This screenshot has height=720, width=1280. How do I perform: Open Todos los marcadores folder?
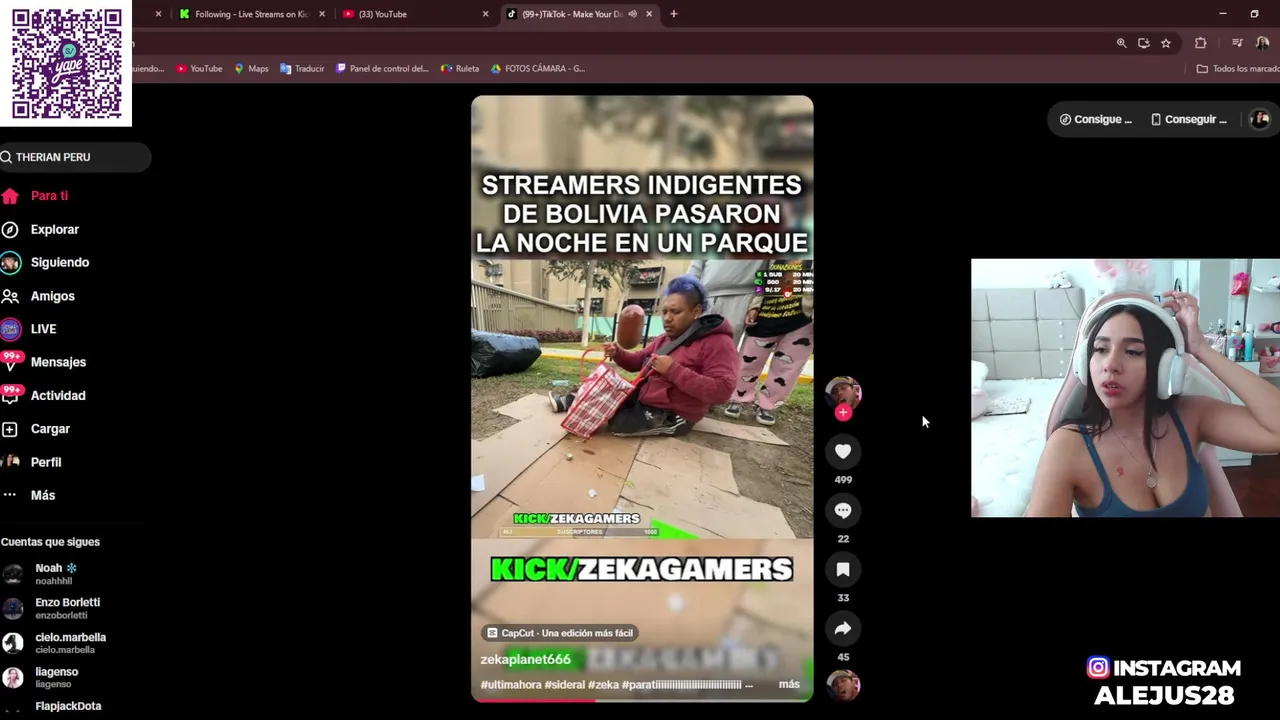pyautogui.click(x=1238, y=69)
